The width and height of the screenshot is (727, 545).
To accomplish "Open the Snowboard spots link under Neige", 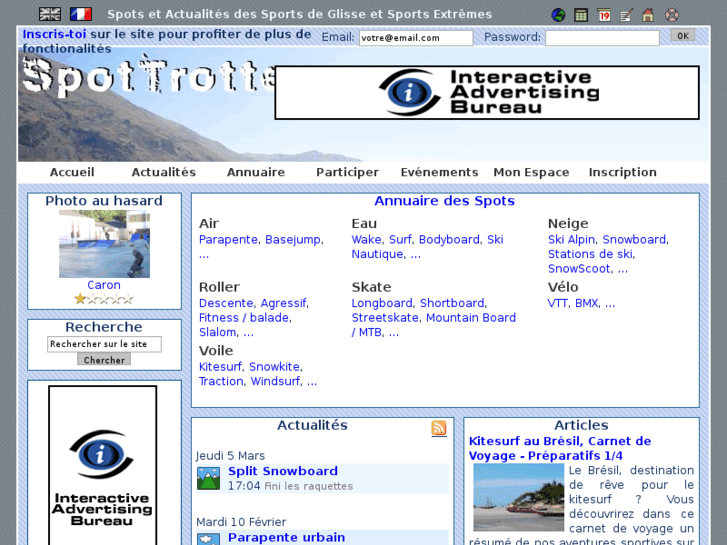I will pos(634,239).
